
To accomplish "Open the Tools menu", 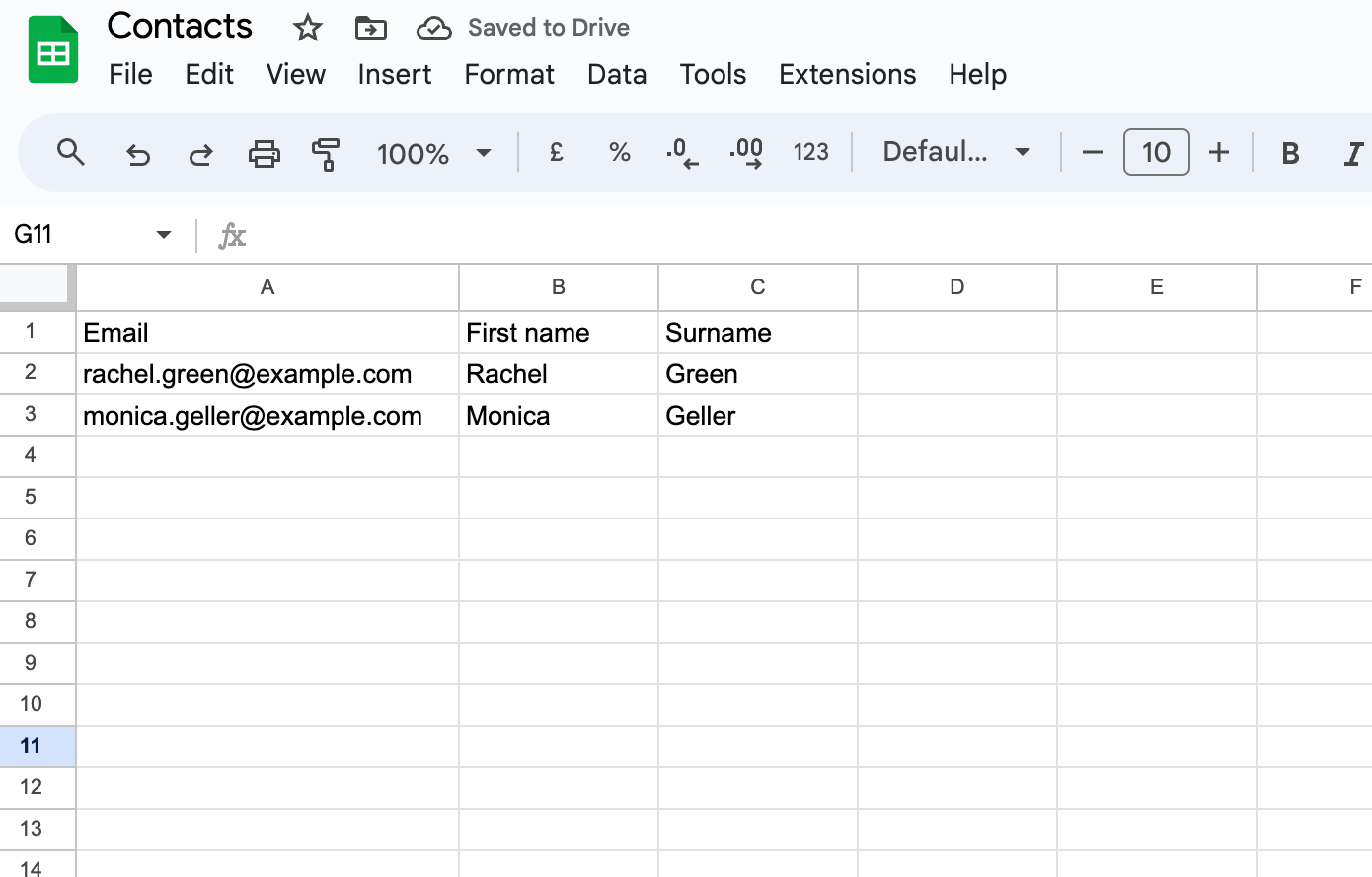I will click(713, 74).
